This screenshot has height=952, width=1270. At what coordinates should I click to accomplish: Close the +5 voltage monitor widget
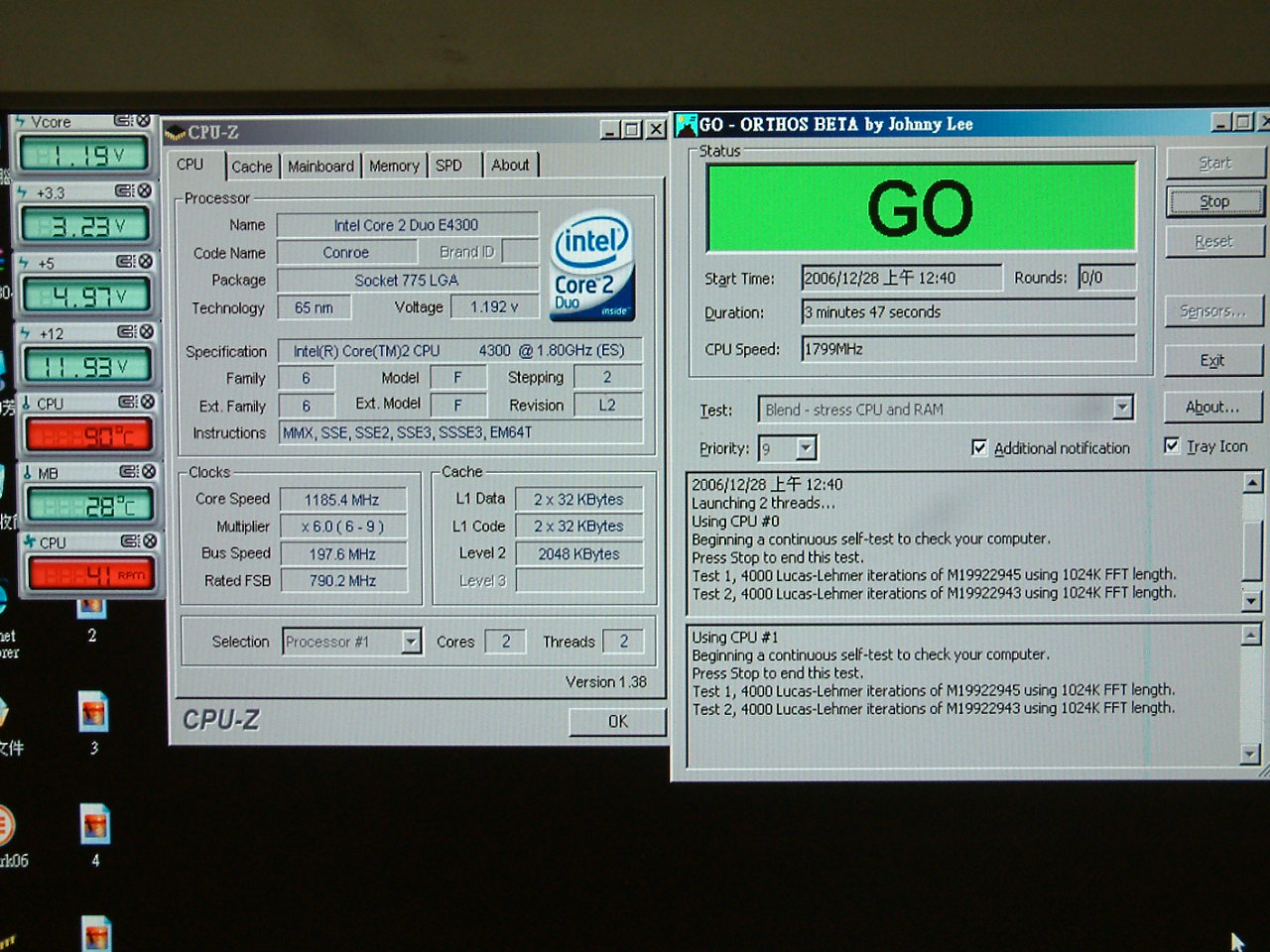[x=146, y=261]
